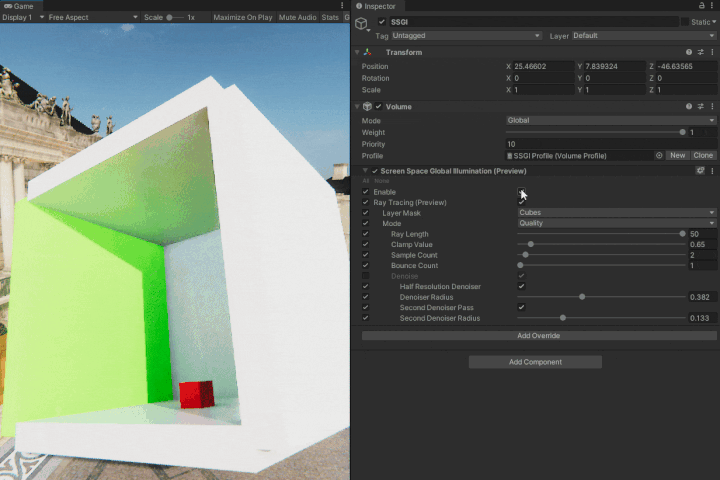This screenshot has width=720, height=480.
Task: Toggle the Ray Tracing (Preview) value checkbox
Action: point(521,202)
